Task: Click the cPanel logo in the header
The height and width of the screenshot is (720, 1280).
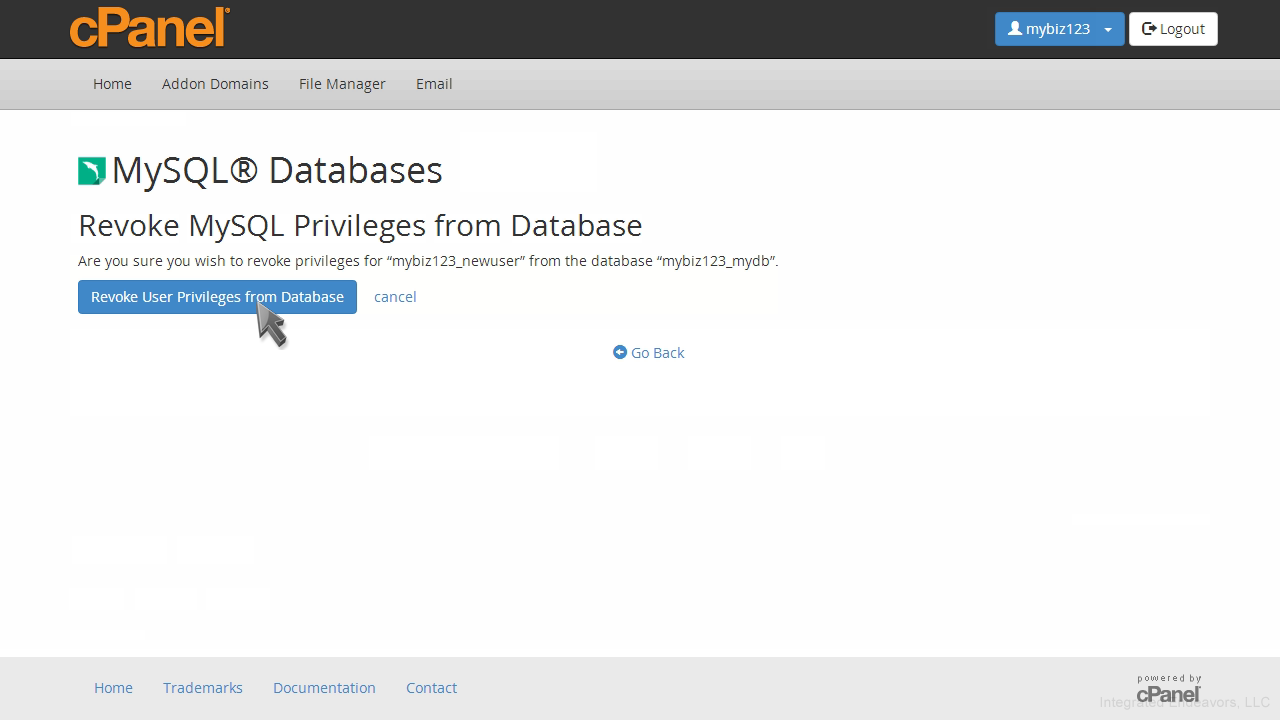Action: coord(150,28)
